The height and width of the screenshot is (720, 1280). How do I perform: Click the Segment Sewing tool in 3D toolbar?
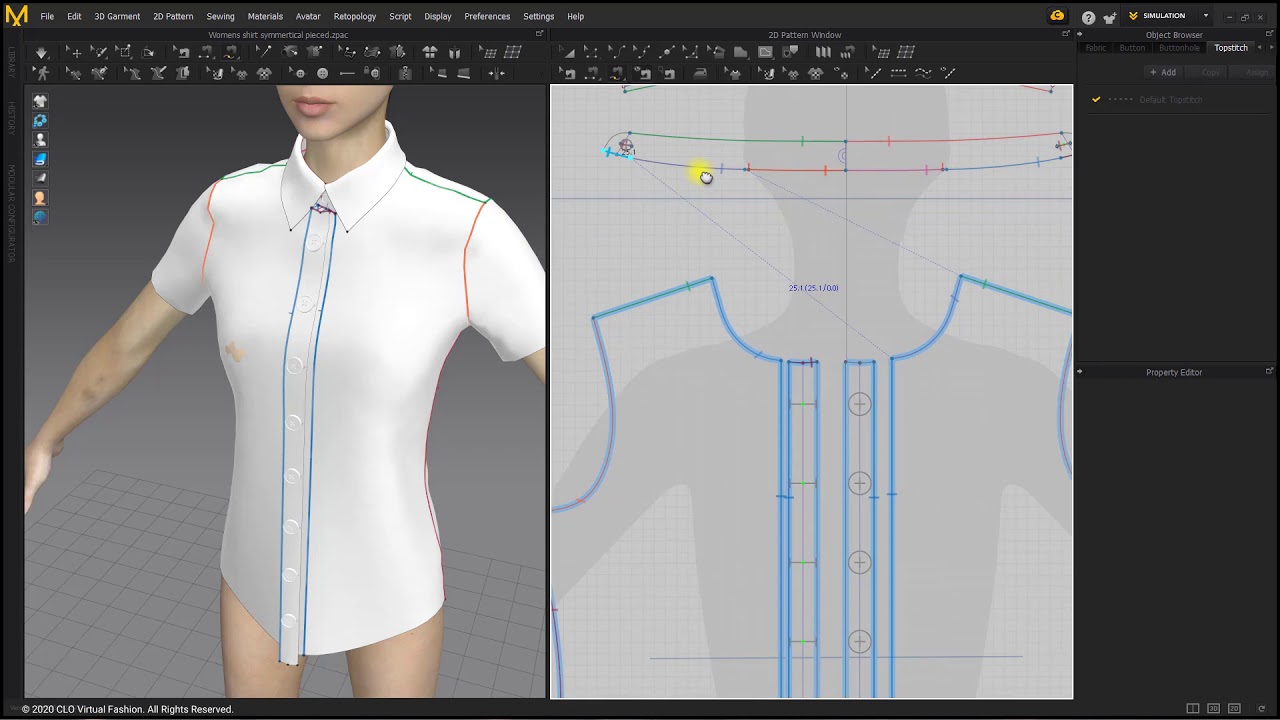pos(205,52)
